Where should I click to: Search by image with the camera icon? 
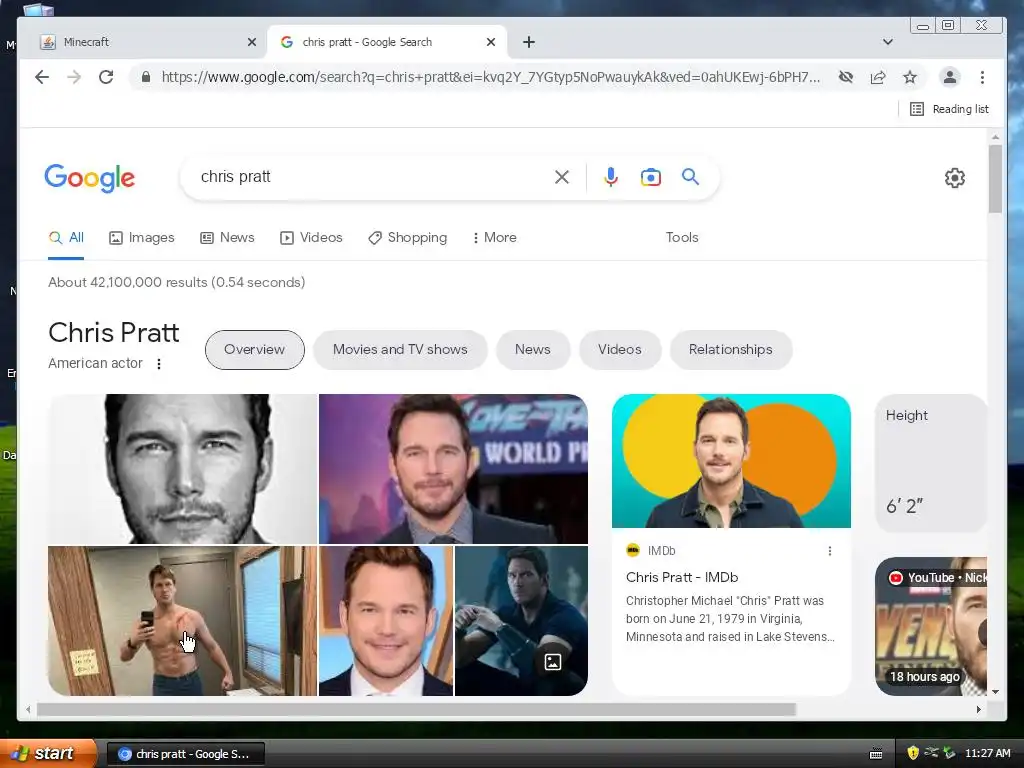point(650,177)
